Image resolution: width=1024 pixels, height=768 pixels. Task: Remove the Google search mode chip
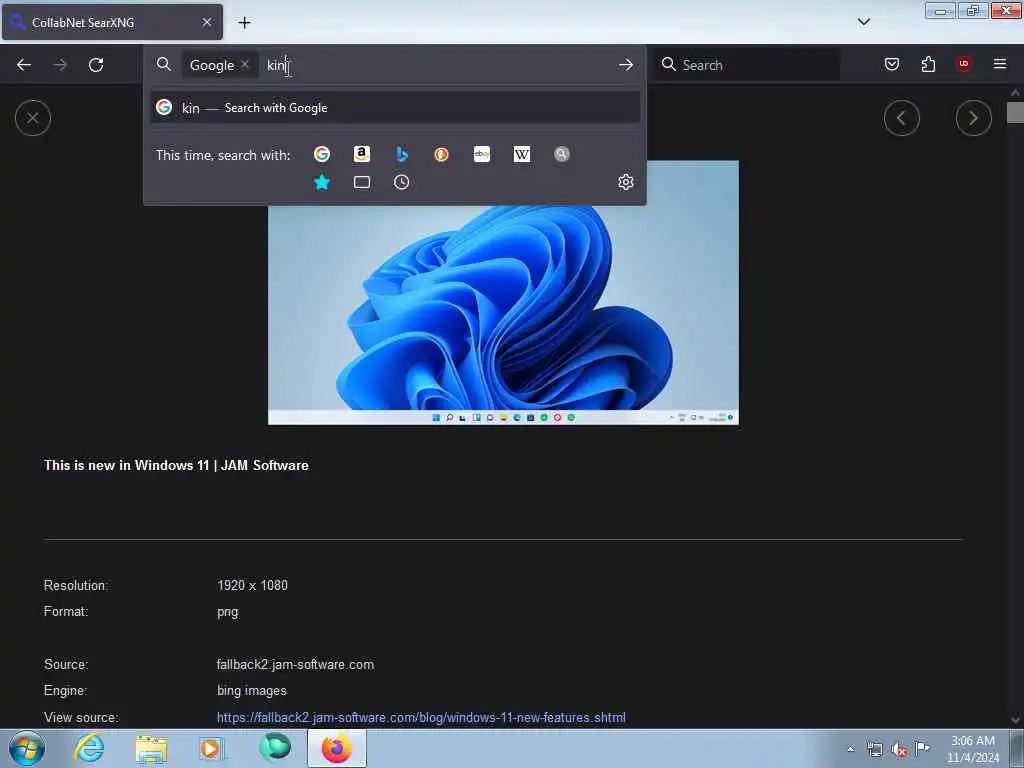pos(245,65)
